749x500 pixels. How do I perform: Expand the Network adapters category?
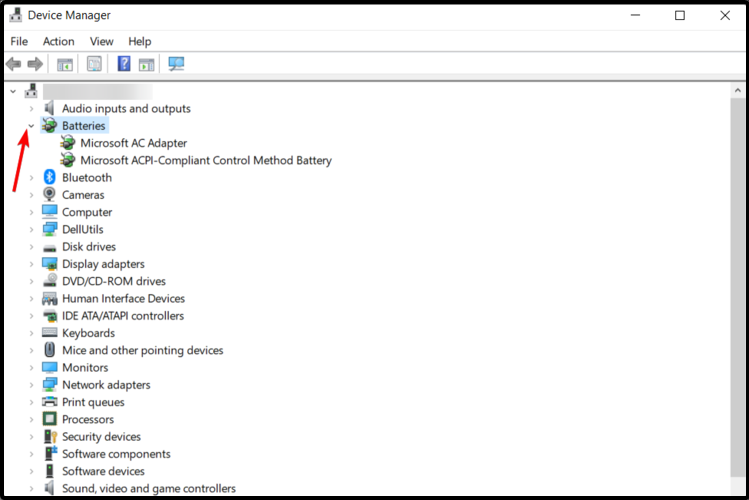point(32,385)
